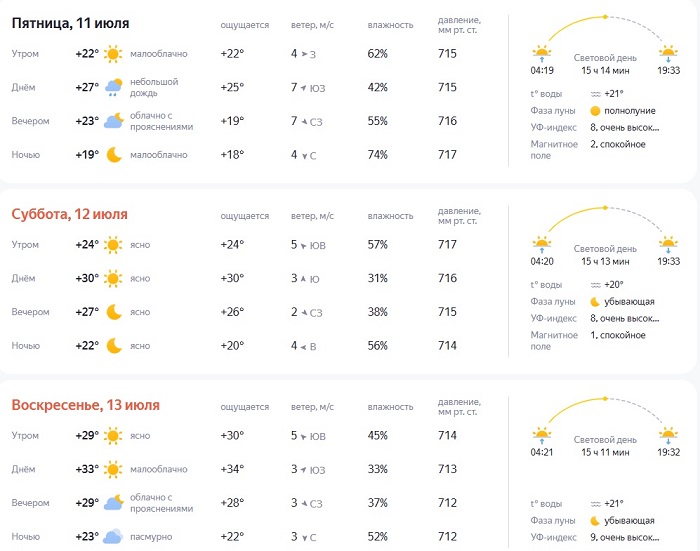
Task: Click Friday's УФ-индекс value 8, очень высок...
Action: pos(625,127)
